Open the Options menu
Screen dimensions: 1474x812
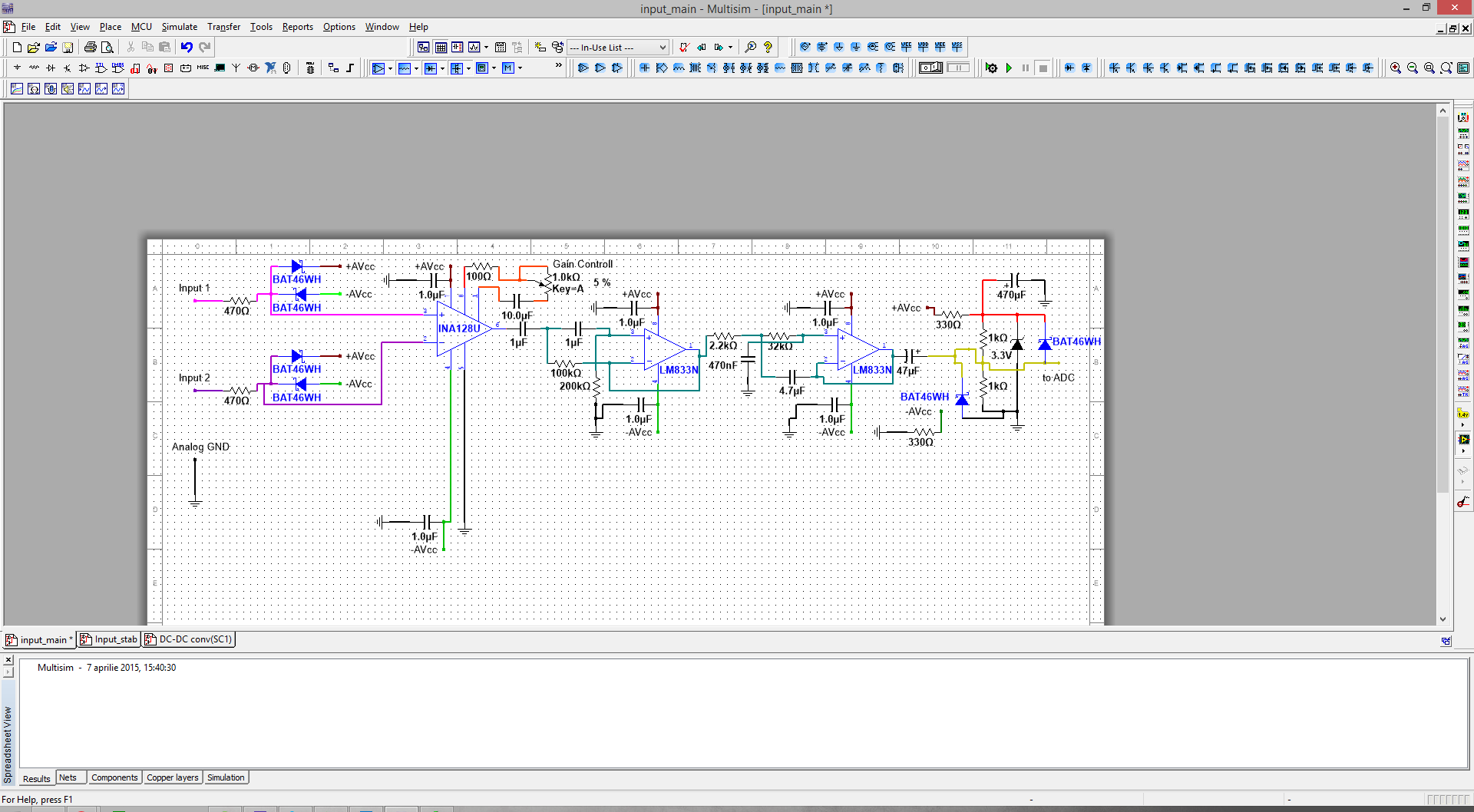[x=339, y=27]
